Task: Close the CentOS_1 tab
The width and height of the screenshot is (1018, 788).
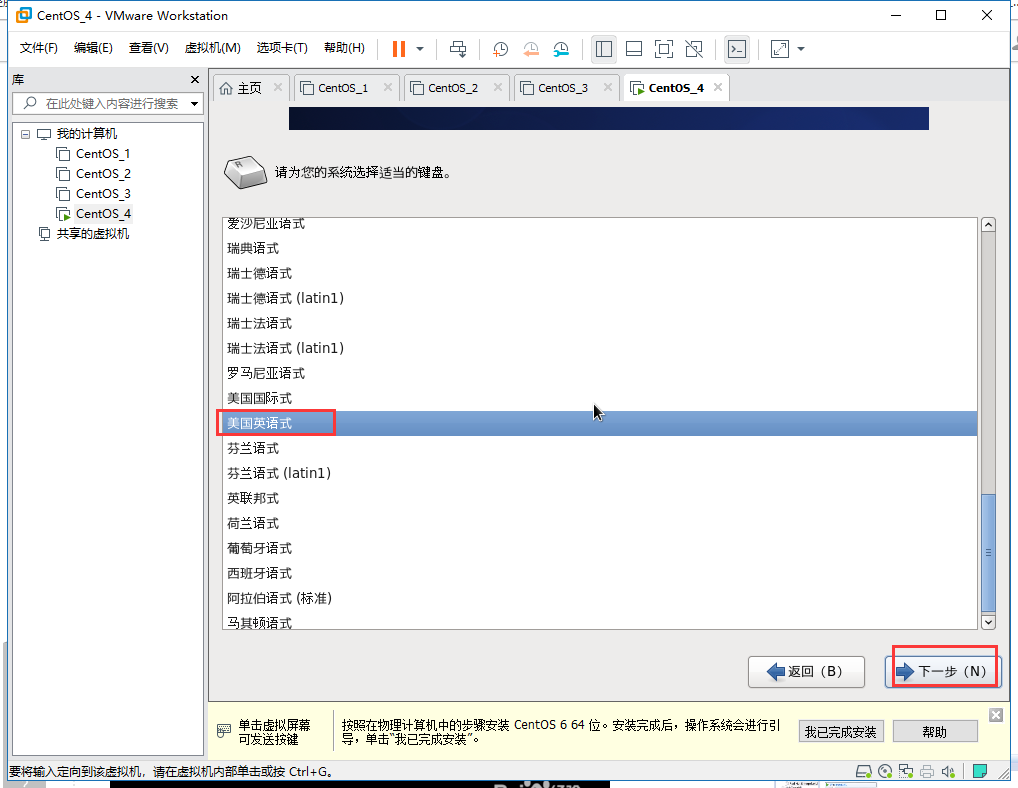Action: click(388, 87)
